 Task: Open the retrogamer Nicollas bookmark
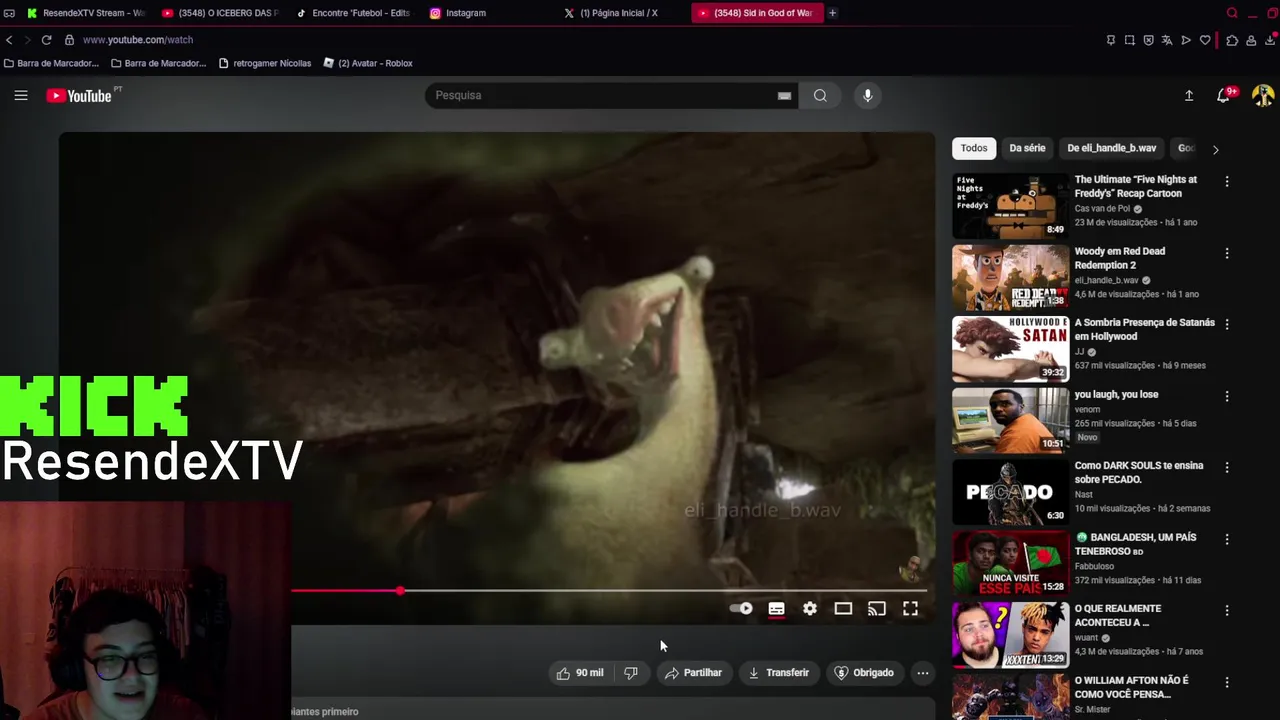tap(265, 63)
